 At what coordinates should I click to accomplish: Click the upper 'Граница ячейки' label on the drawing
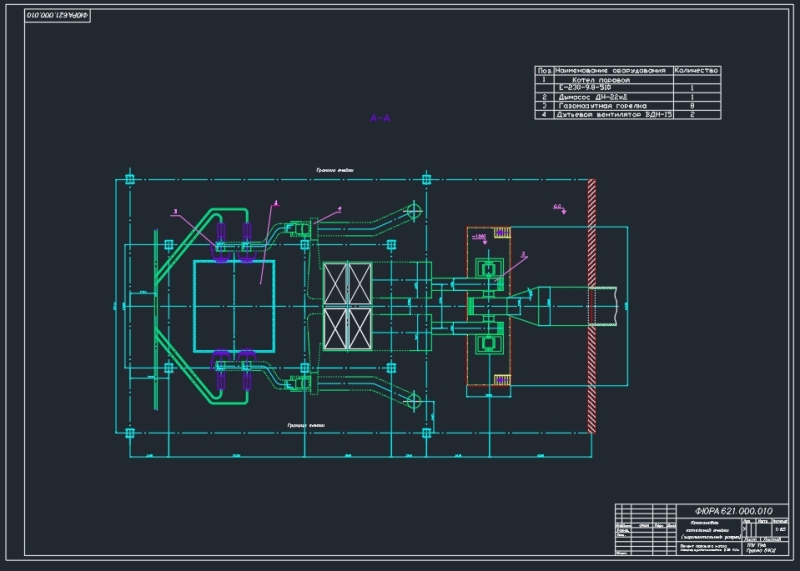[335, 170]
